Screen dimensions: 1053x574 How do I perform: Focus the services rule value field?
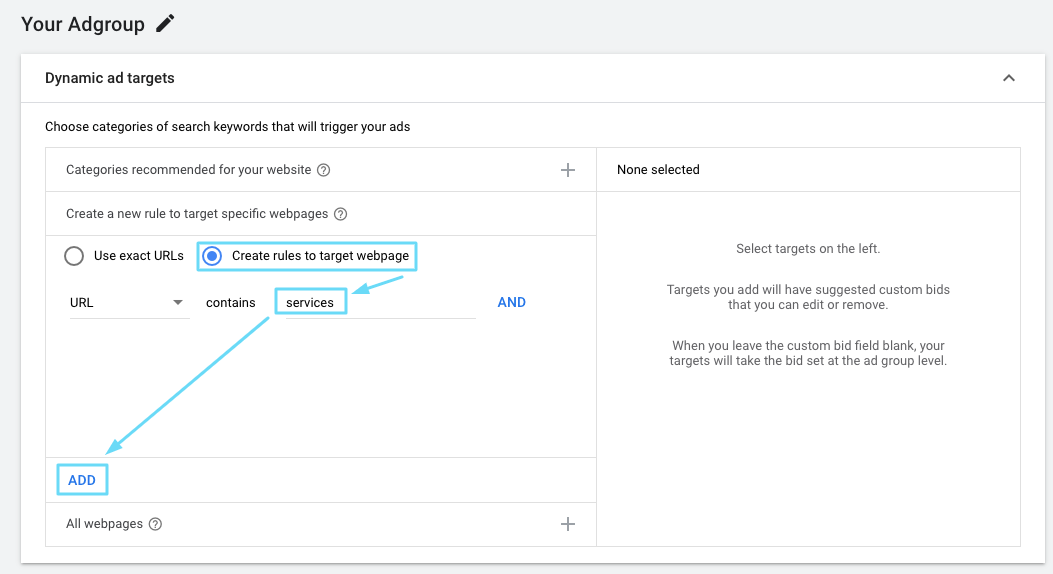coord(380,303)
